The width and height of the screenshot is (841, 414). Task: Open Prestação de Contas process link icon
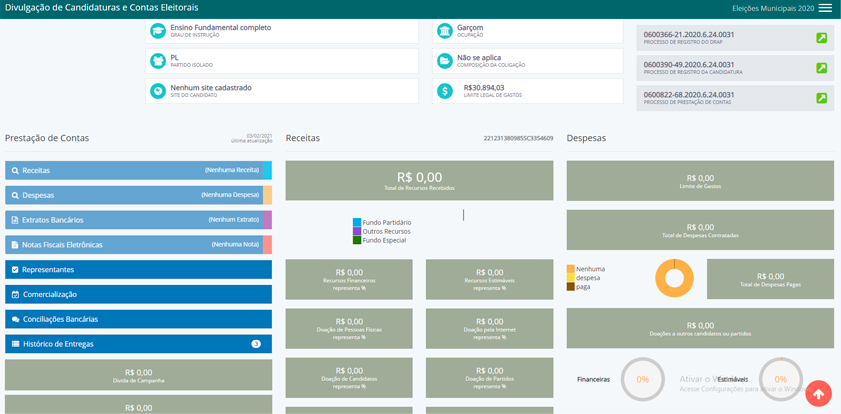pos(821,98)
